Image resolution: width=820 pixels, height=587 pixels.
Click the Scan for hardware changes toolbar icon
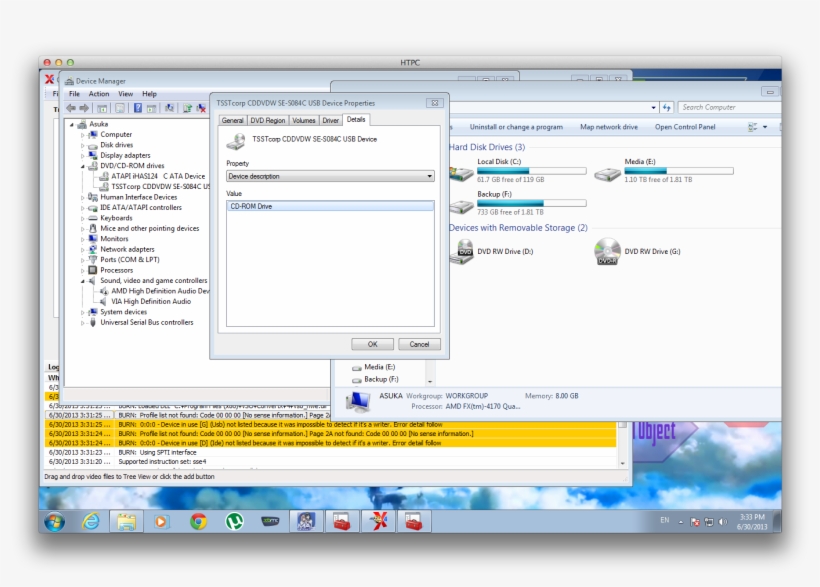pyautogui.click(x=169, y=108)
